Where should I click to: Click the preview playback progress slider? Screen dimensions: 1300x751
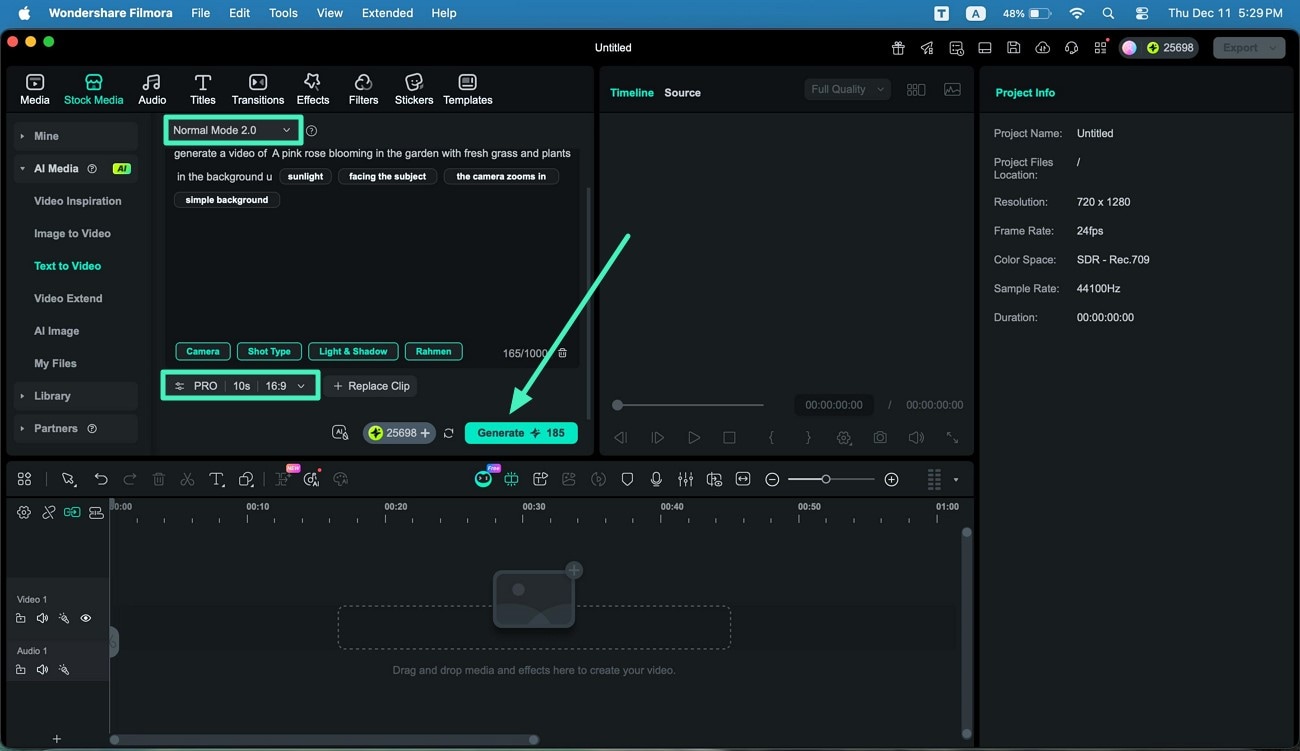tap(690, 405)
